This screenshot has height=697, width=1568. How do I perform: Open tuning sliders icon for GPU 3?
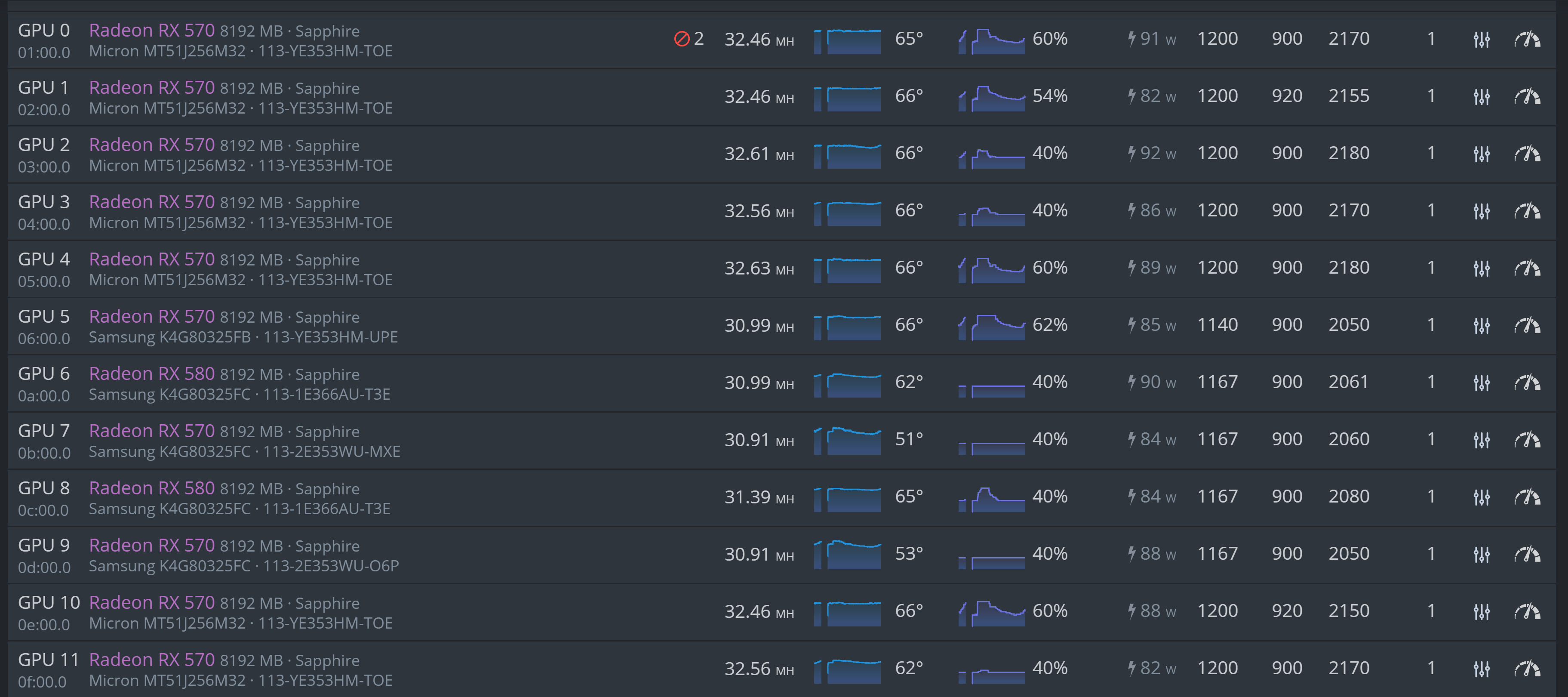pyautogui.click(x=1481, y=212)
